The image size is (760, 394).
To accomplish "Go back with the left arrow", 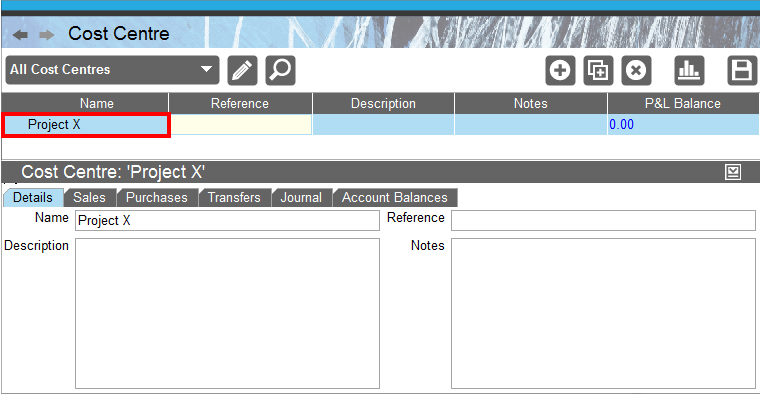I will 20,35.
